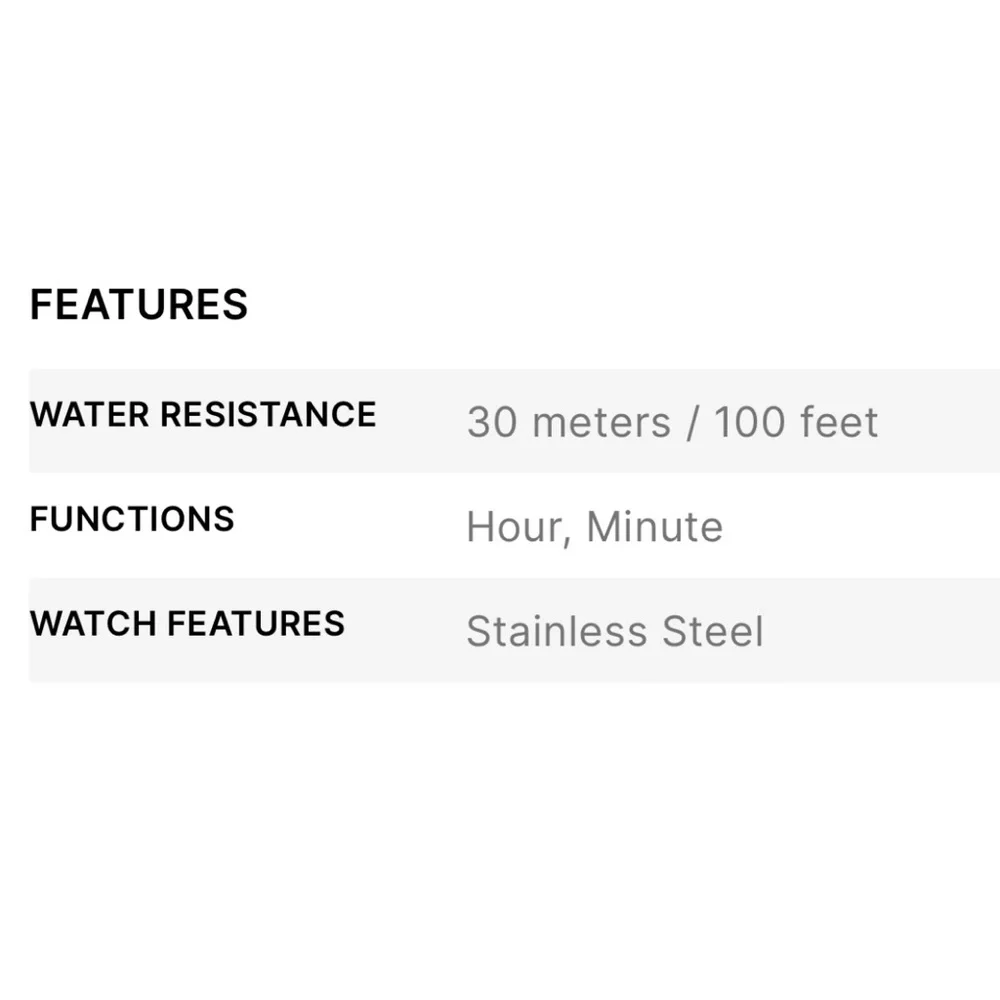This screenshot has width=1000, height=1000.
Task: Click the "100 feet" text
Action: pos(796,422)
